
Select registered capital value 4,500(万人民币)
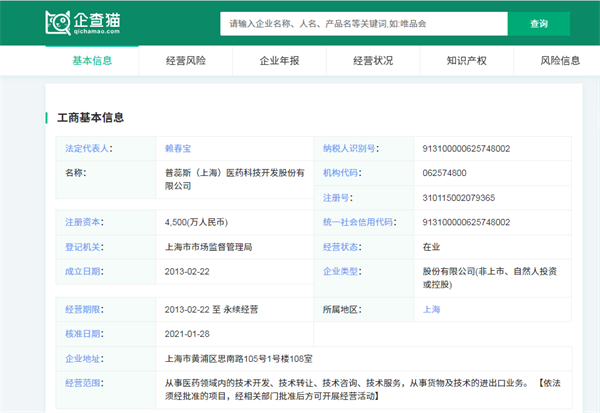point(196,222)
